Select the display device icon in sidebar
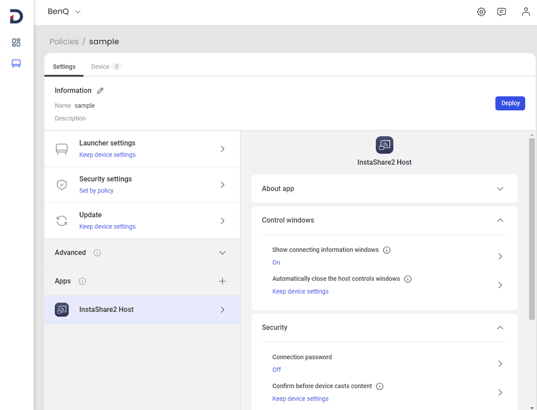 pos(16,63)
